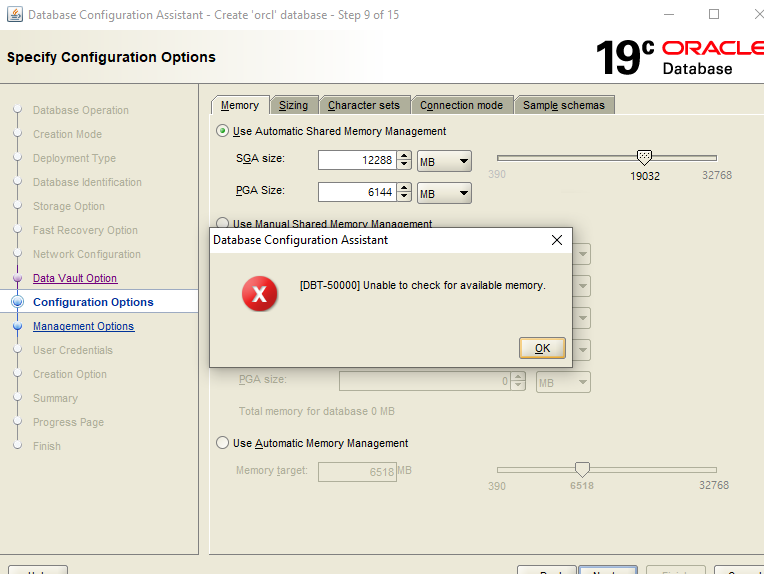The image size is (764, 574).
Task: Click the SGA size input field
Action: coord(357,160)
